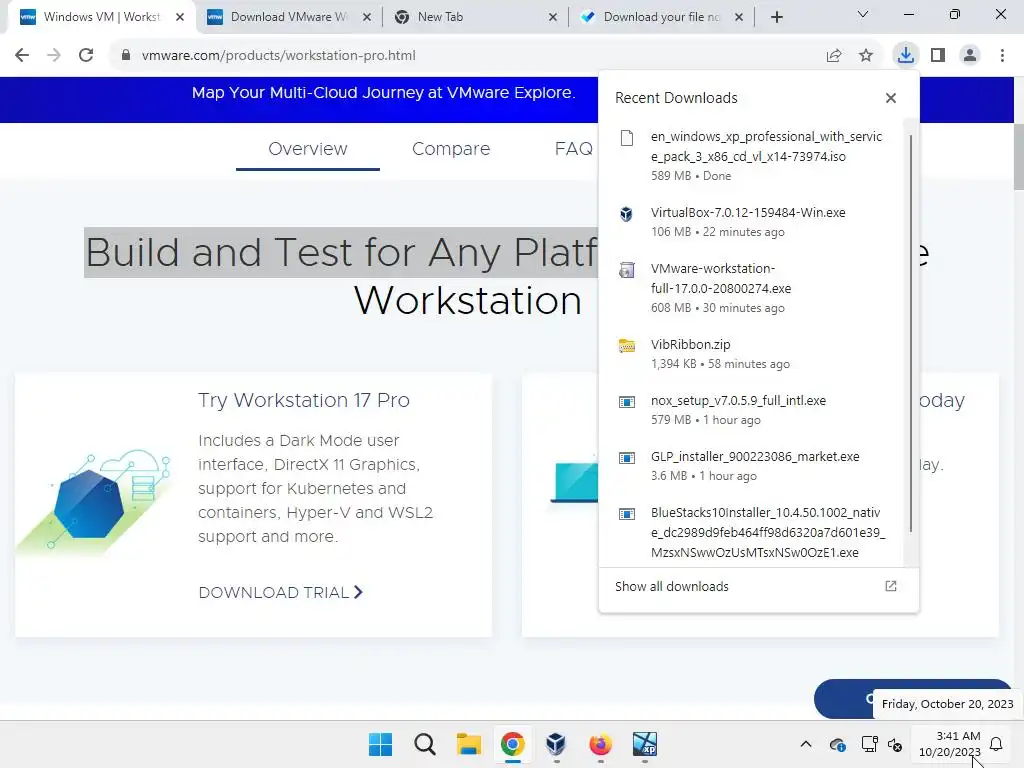Screen dimensions: 1024x768
Task: Open the tab search dropdown
Action: [863, 14]
